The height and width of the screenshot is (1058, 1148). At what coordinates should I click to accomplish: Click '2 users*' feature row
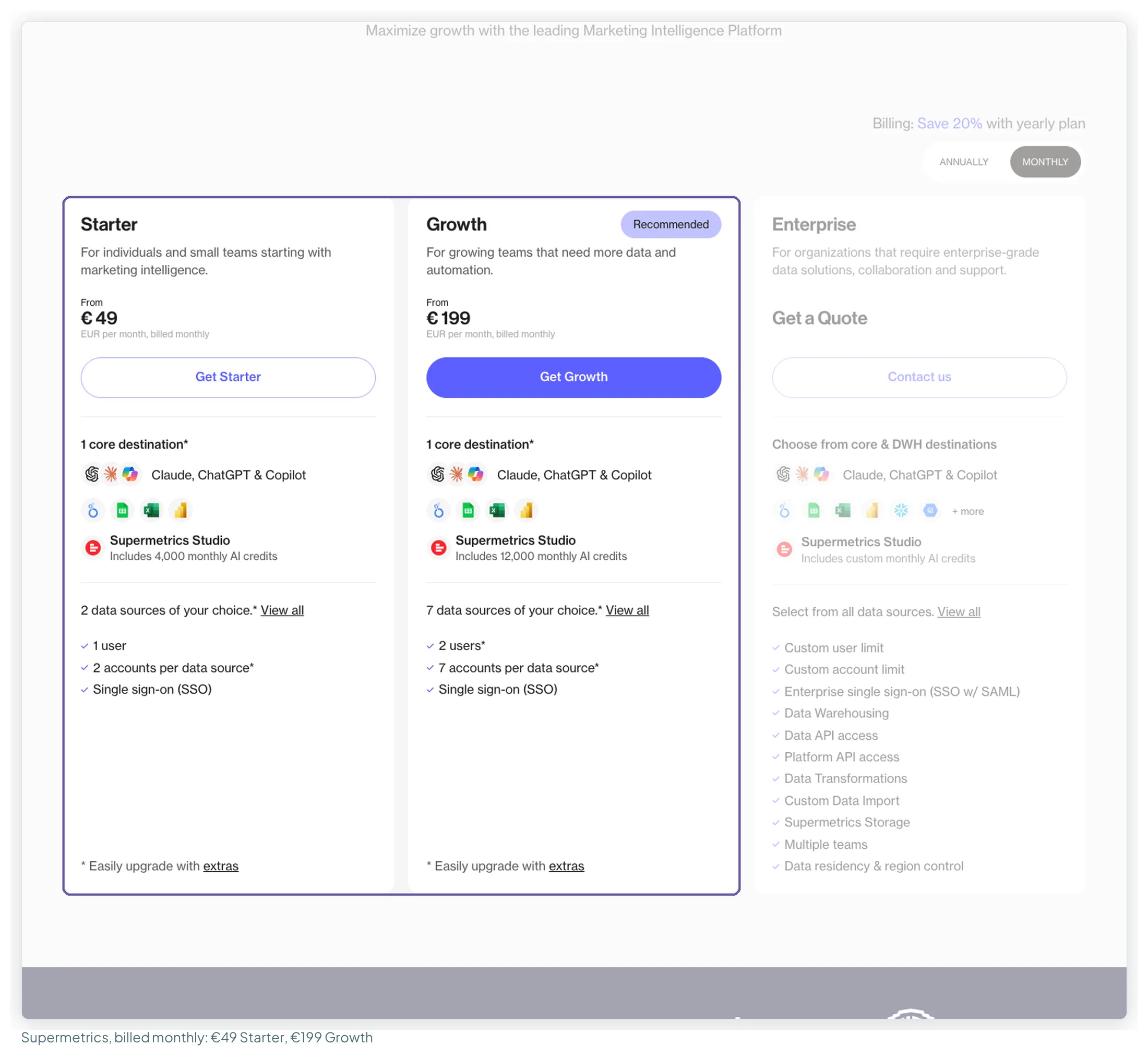click(456, 646)
